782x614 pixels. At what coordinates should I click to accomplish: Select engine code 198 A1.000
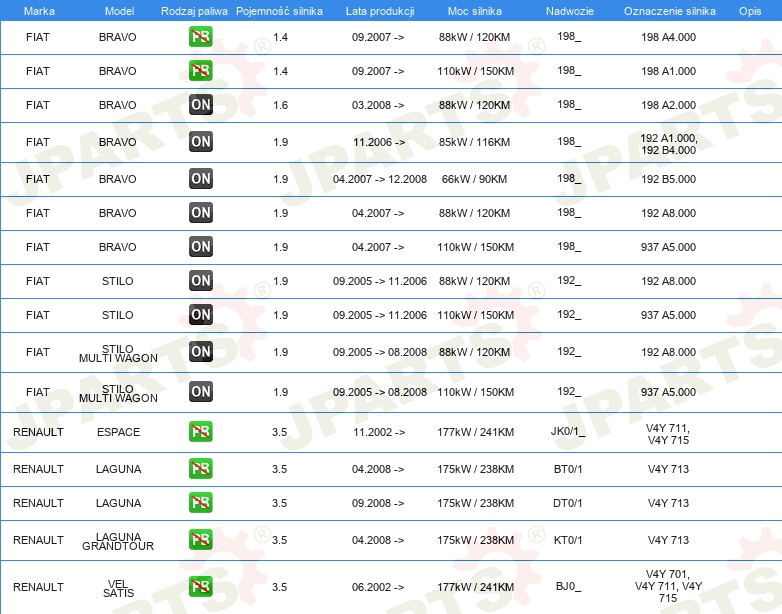click(x=668, y=71)
